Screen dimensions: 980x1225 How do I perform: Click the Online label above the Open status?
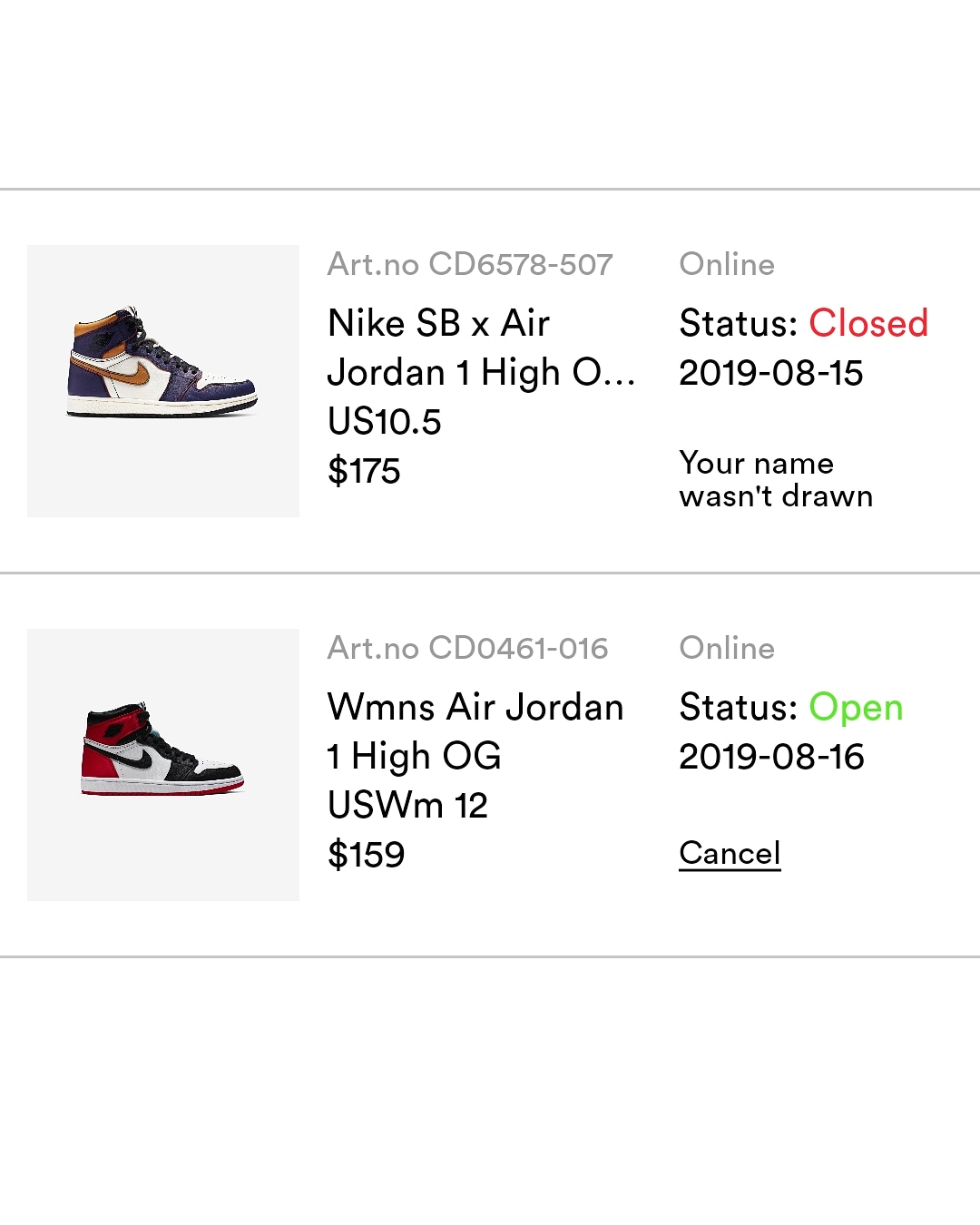(x=727, y=648)
